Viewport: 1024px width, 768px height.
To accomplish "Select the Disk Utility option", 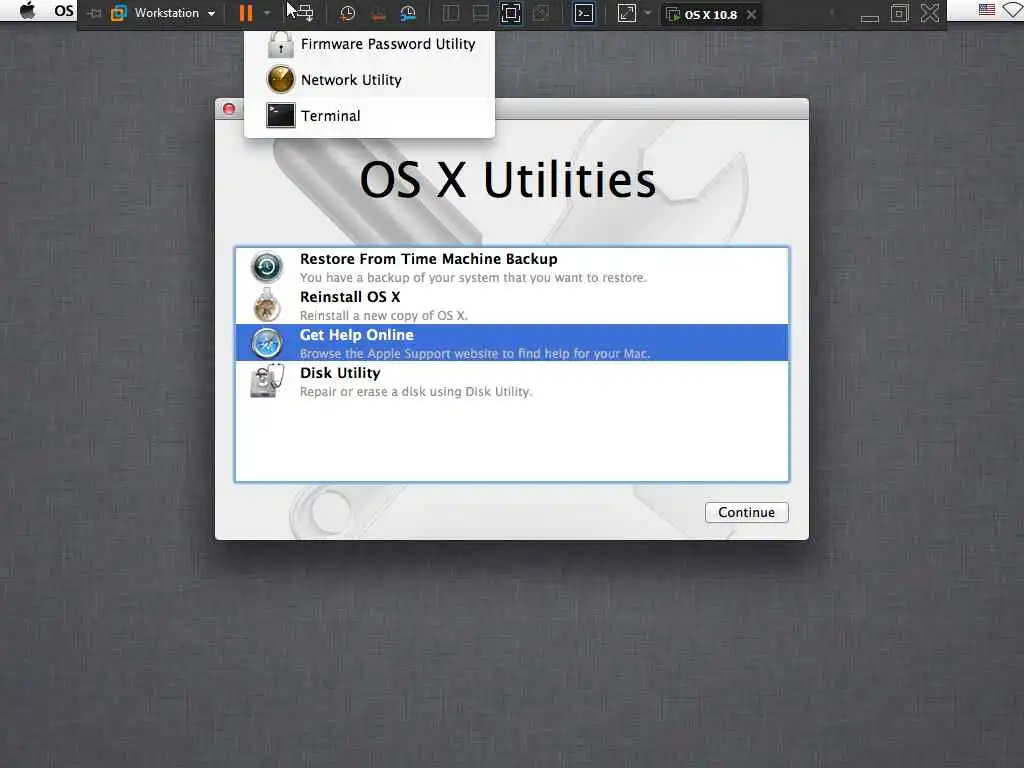I will [512, 381].
